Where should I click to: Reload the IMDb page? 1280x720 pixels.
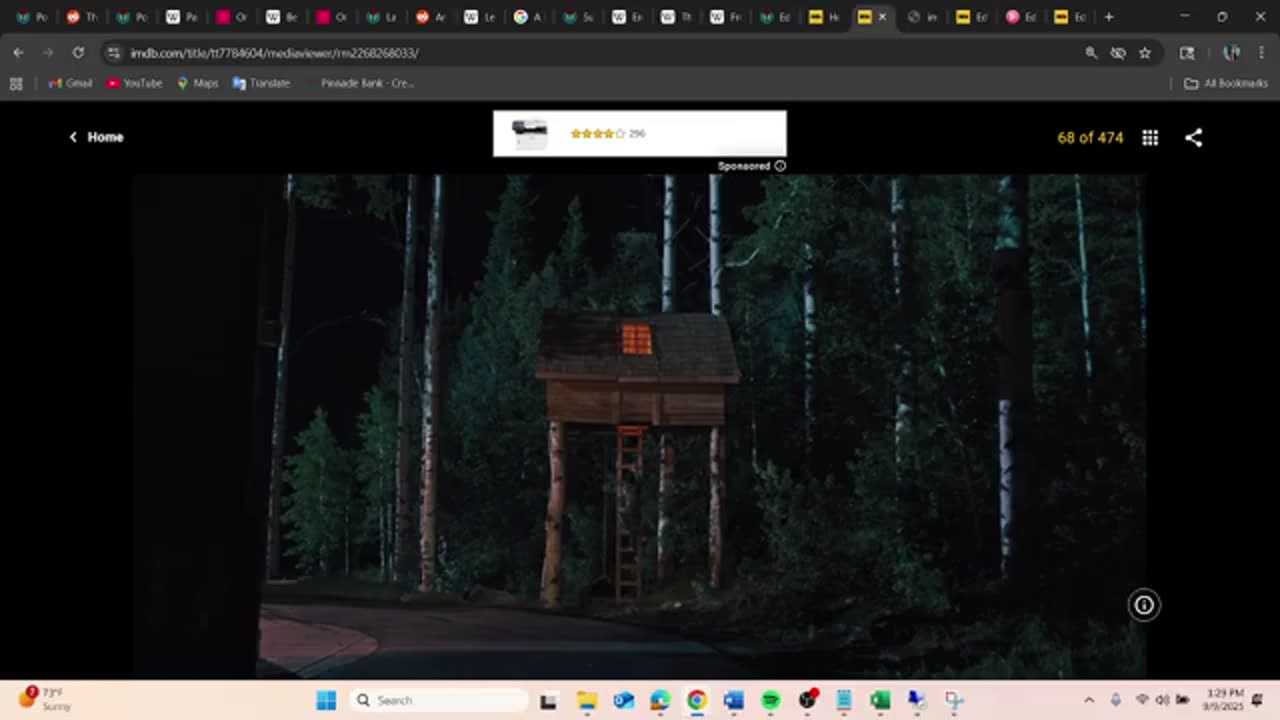78,52
